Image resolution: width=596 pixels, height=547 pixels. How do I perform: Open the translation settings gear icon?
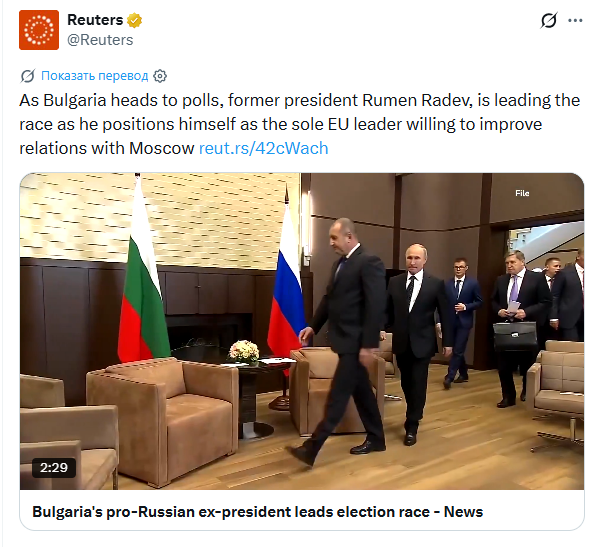click(x=160, y=76)
